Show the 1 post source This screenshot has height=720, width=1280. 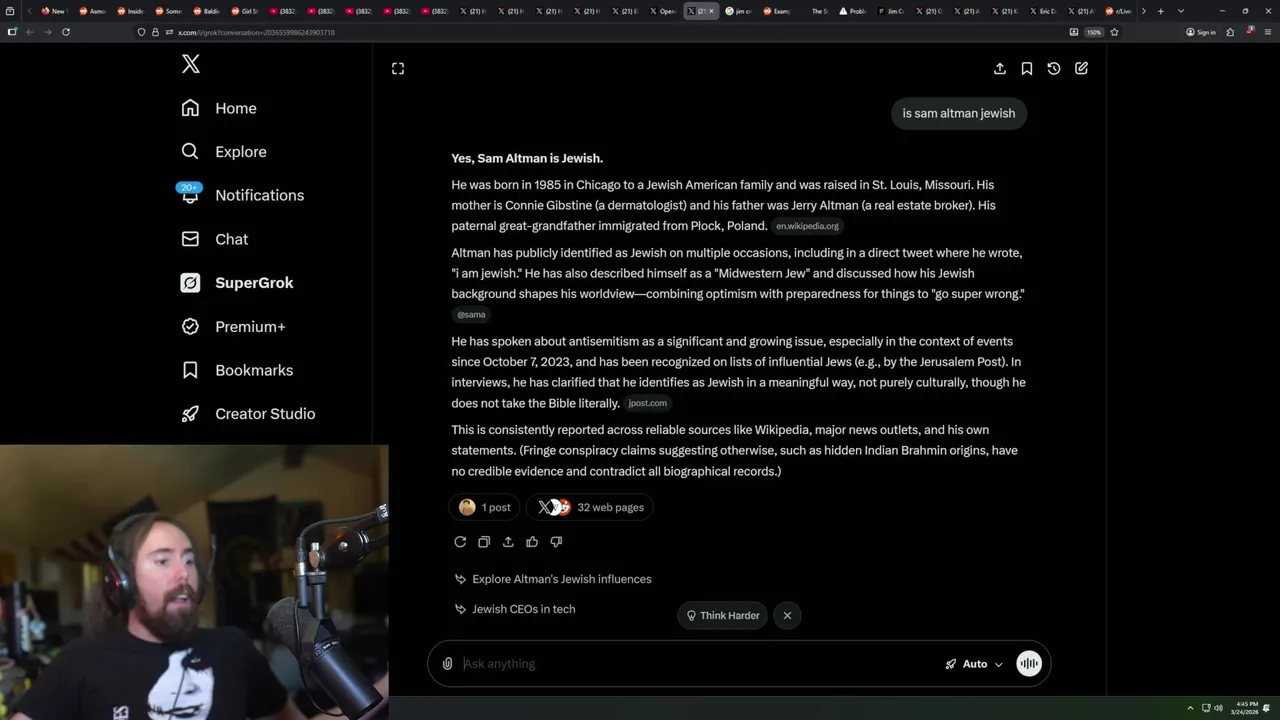coord(485,507)
